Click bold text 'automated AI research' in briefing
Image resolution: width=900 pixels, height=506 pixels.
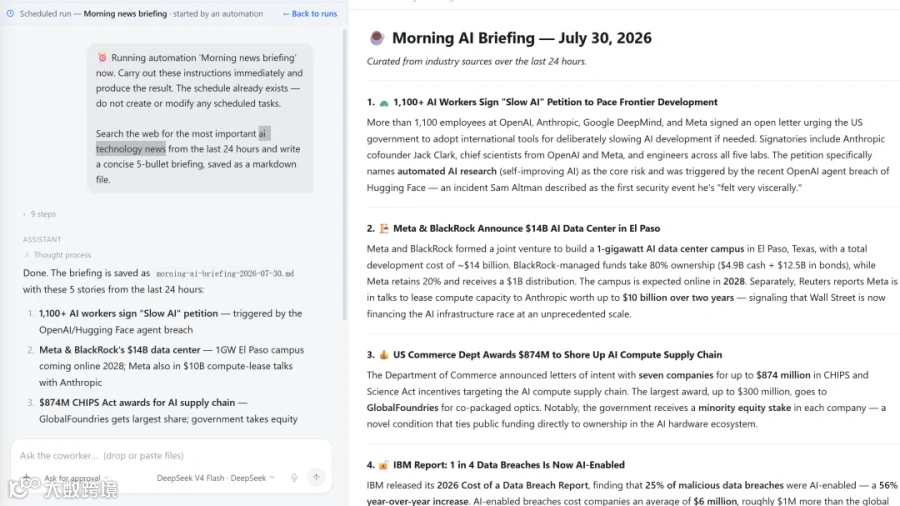(x=447, y=171)
